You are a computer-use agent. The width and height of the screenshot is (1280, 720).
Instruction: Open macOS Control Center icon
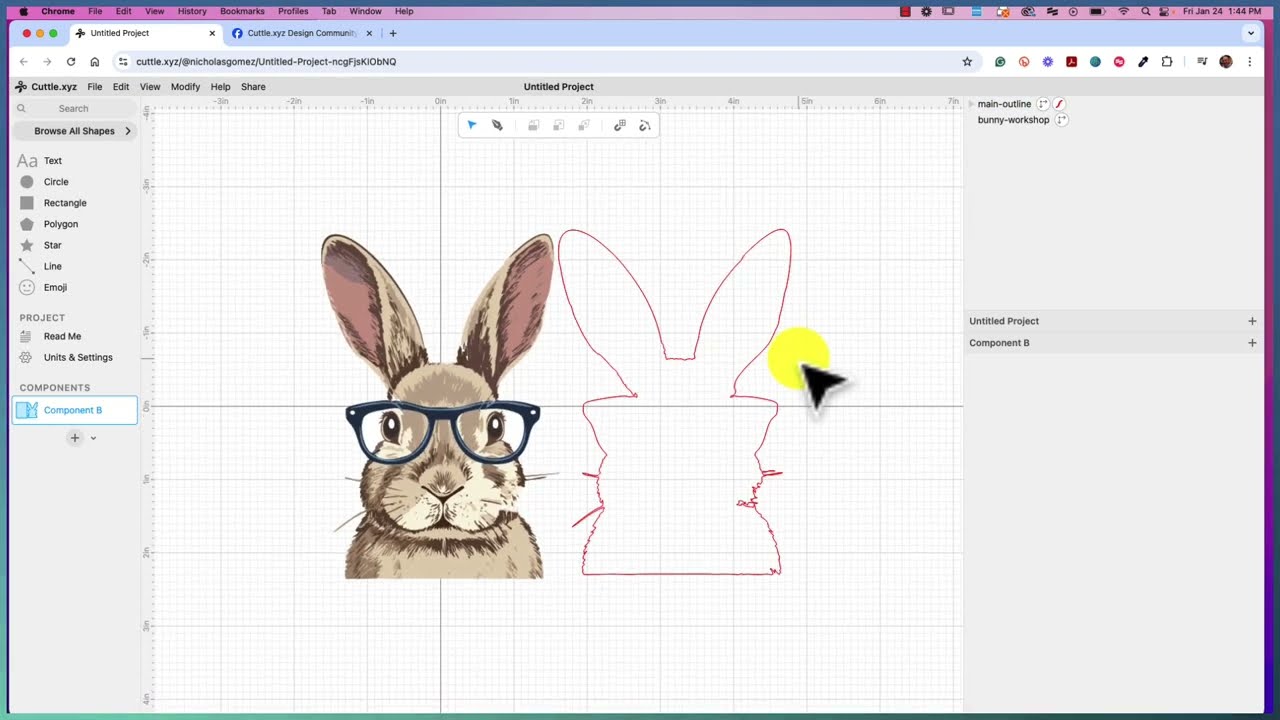(x=1166, y=11)
